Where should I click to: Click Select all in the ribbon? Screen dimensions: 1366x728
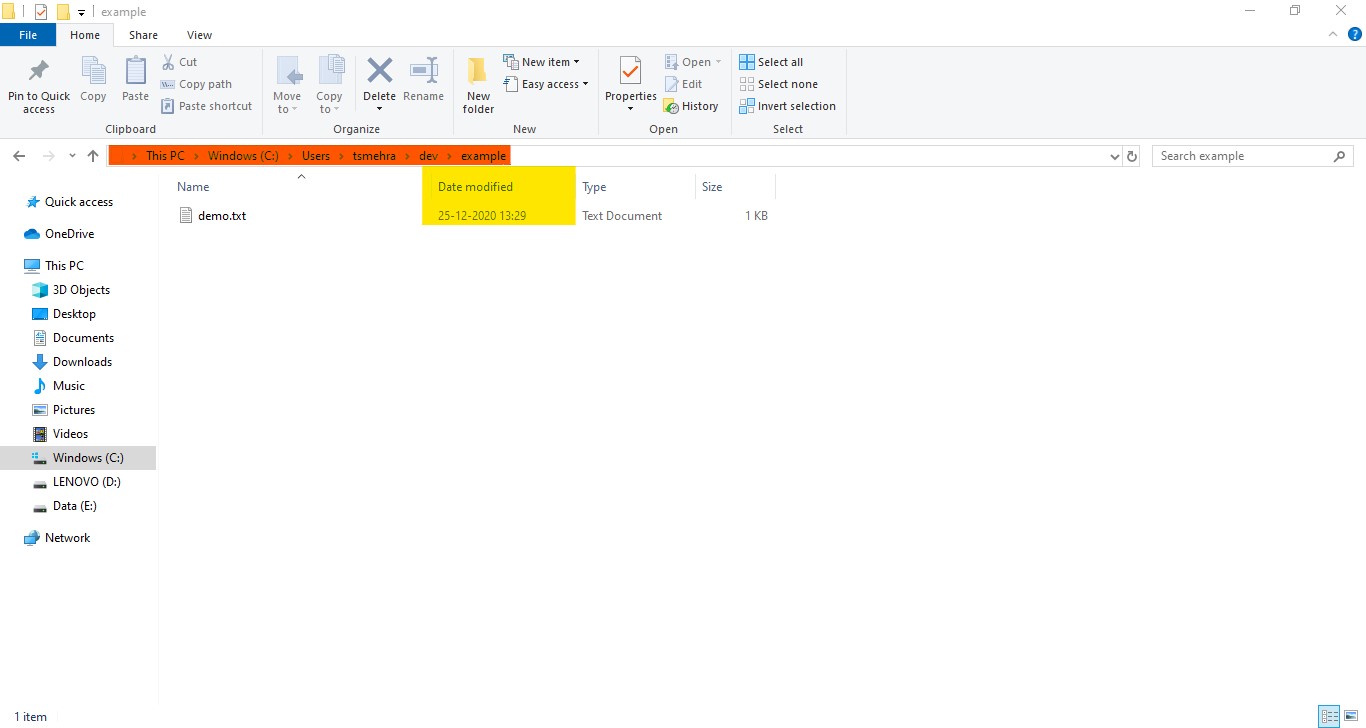click(x=771, y=62)
